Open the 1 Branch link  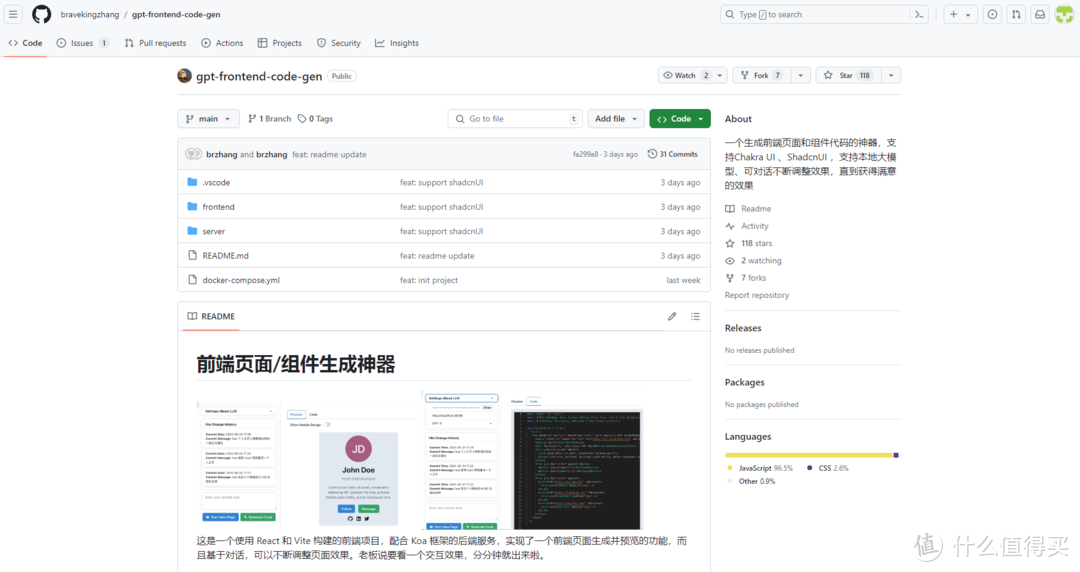click(x=269, y=119)
